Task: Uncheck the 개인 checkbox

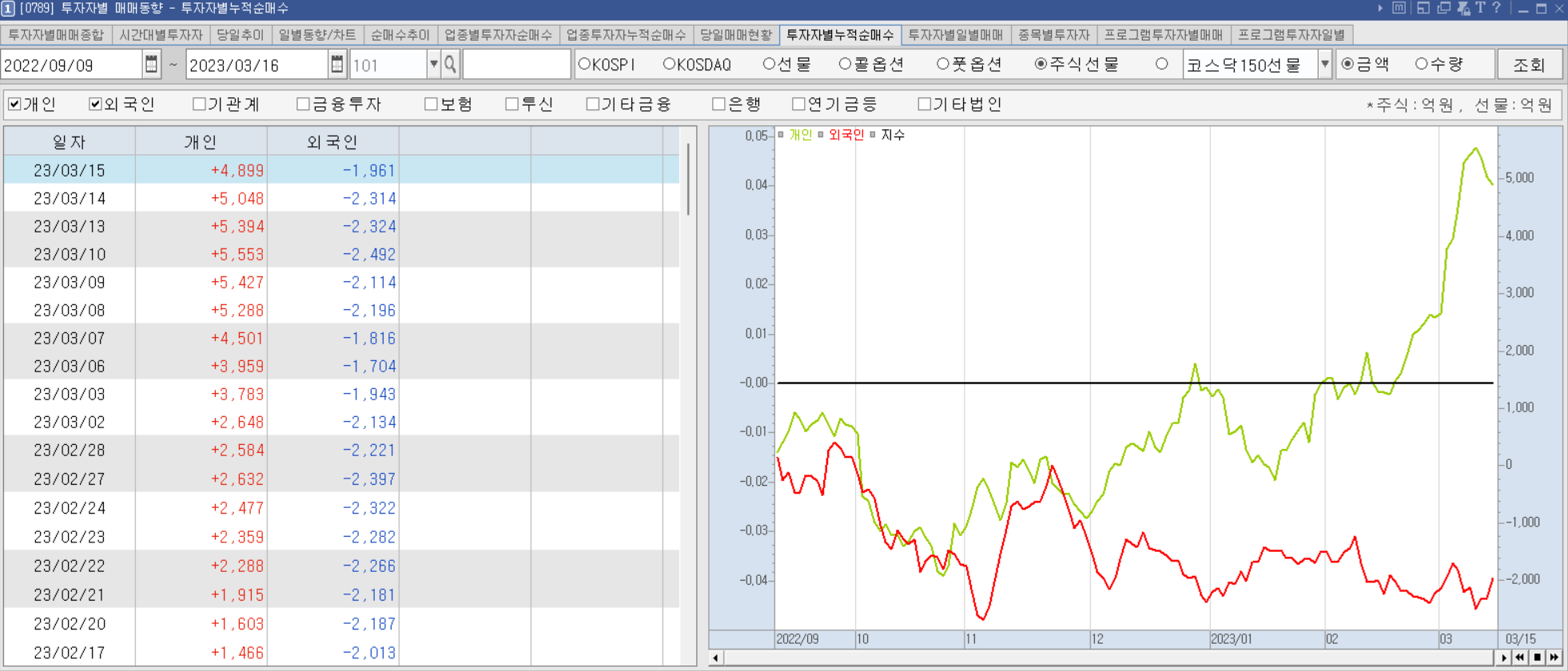Action: click(14, 104)
